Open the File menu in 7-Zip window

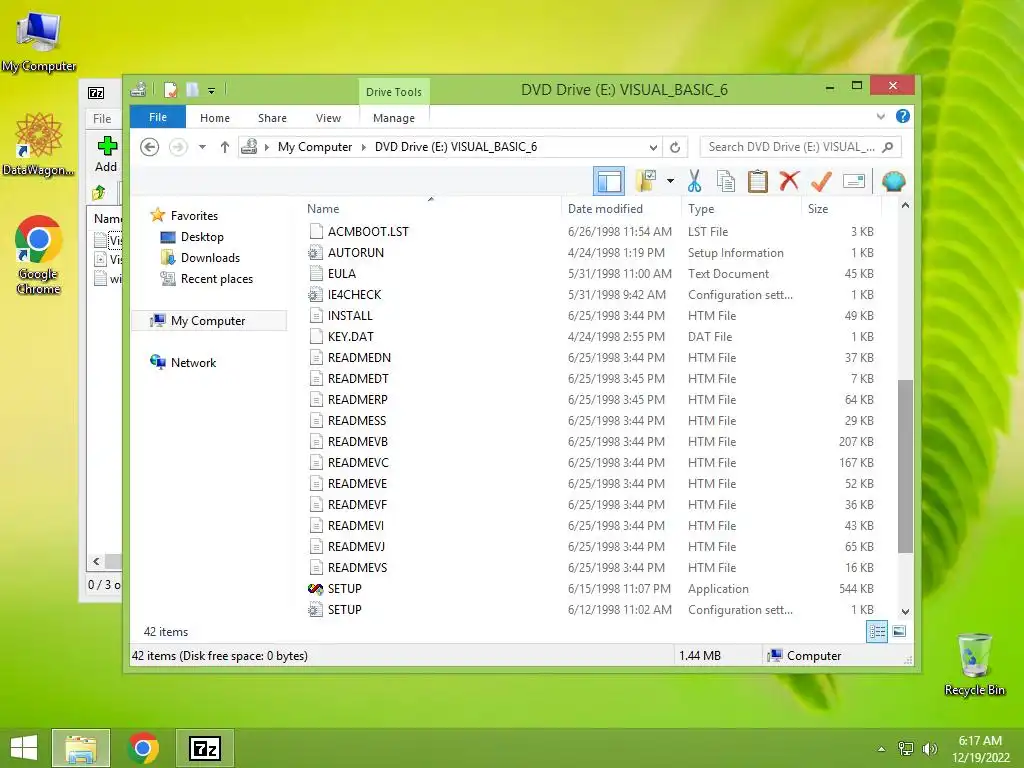102,118
